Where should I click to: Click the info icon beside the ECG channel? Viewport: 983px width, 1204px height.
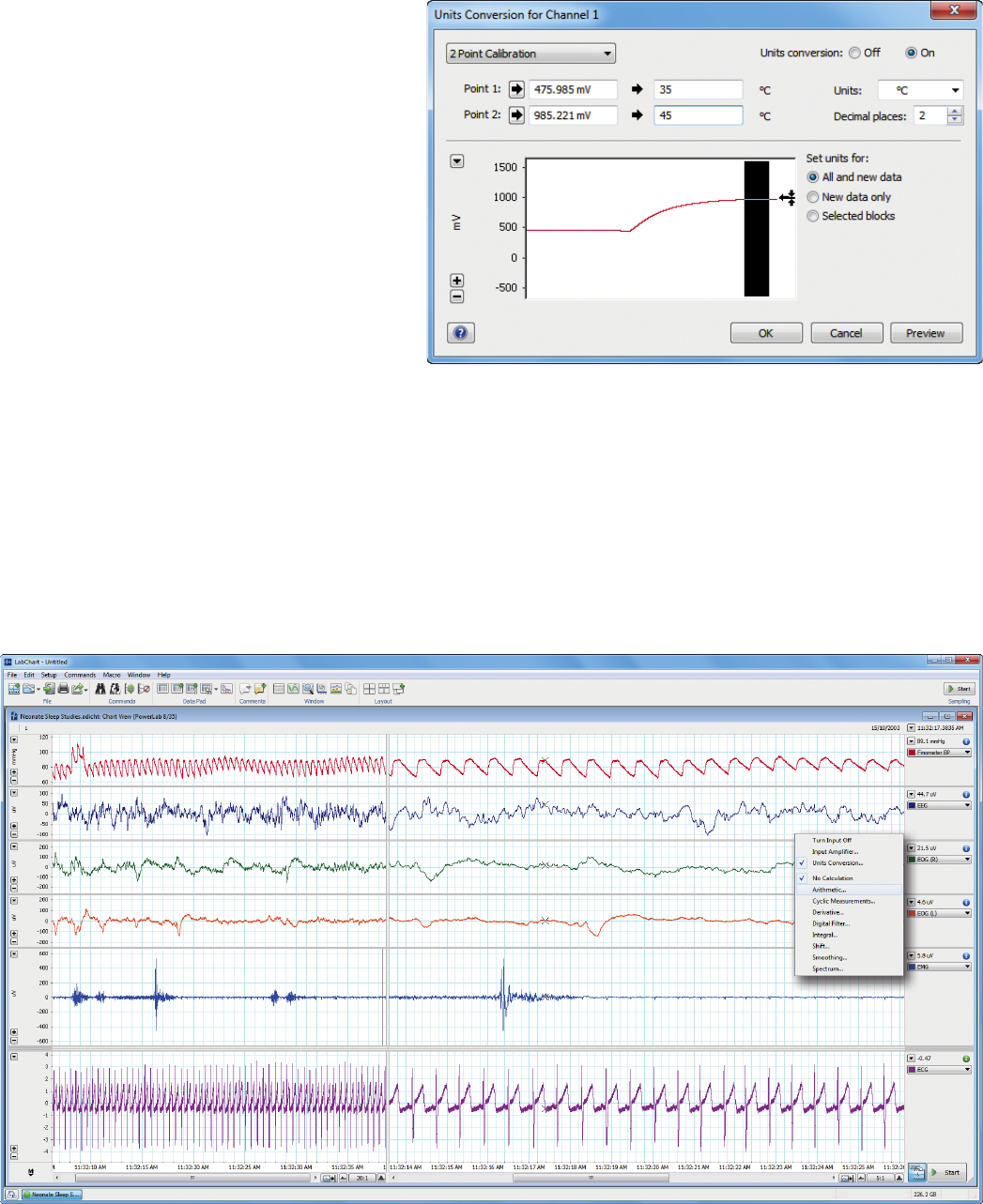966,1059
